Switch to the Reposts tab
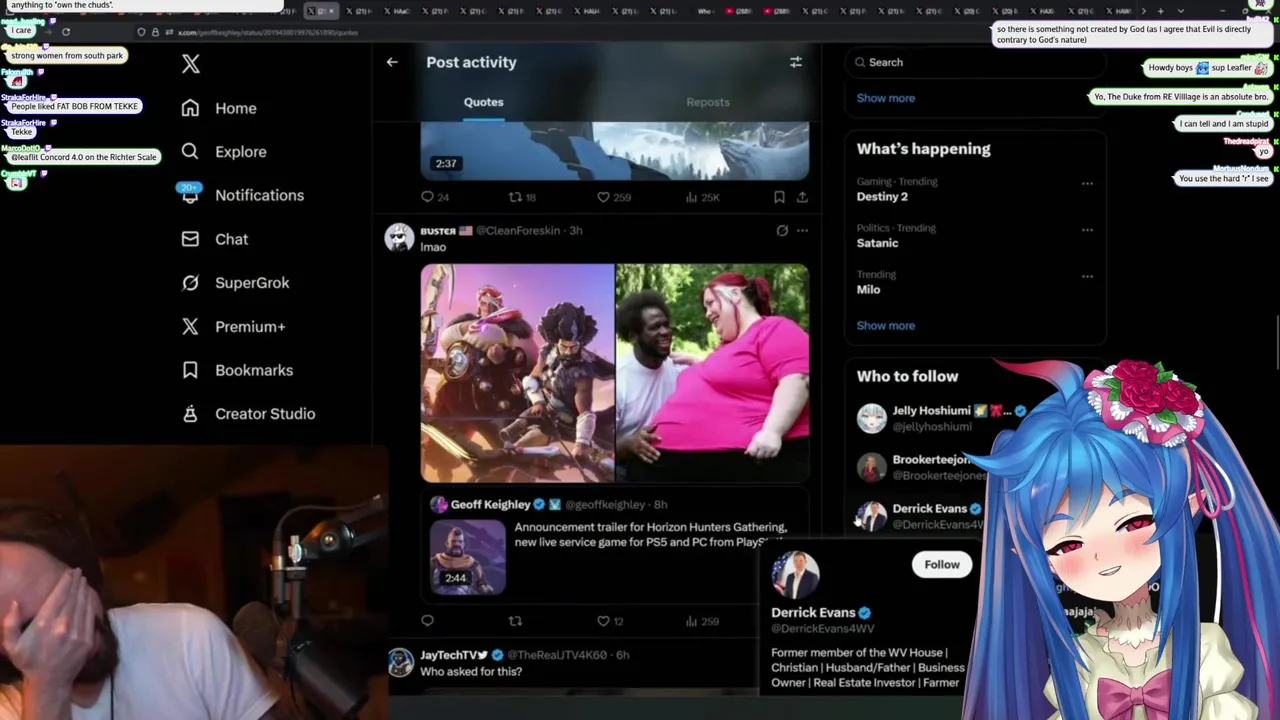1280x720 pixels. [708, 102]
